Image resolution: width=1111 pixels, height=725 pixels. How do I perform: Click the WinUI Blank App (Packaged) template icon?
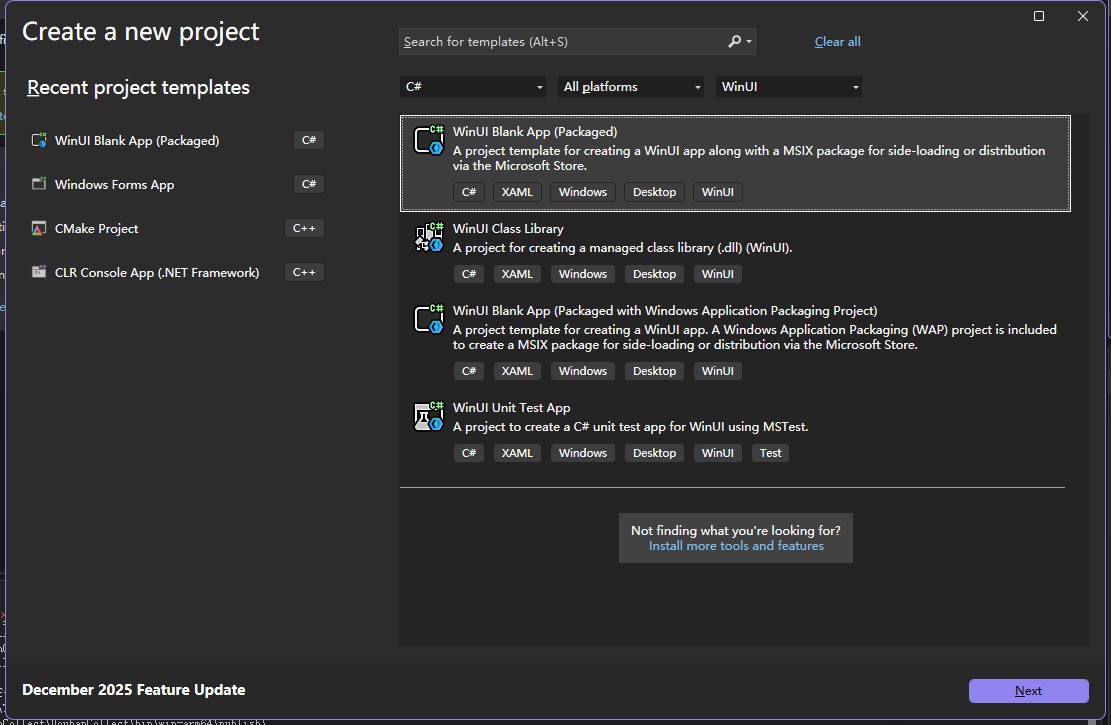[x=429, y=140]
